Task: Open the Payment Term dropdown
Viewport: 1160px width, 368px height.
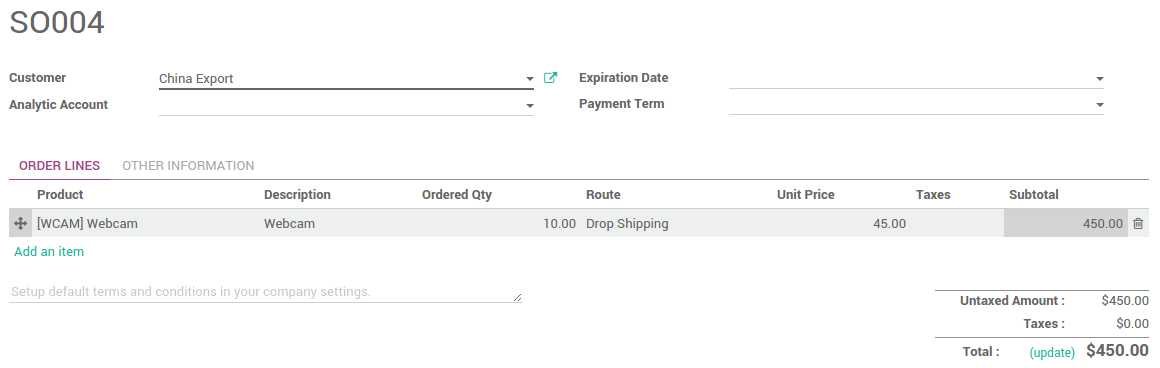Action: [x=1099, y=105]
